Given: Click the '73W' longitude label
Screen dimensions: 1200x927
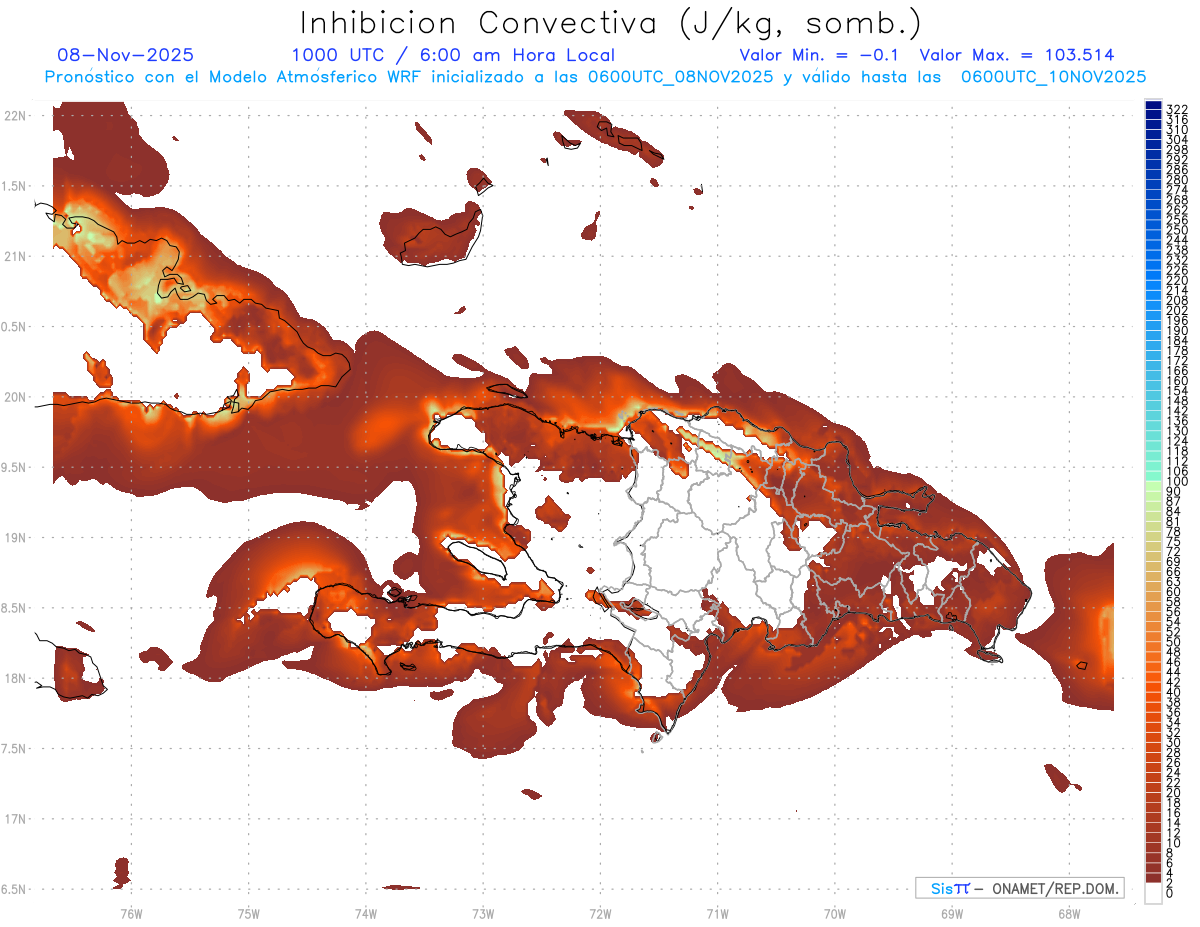Looking at the screenshot, I should tap(483, 913).
